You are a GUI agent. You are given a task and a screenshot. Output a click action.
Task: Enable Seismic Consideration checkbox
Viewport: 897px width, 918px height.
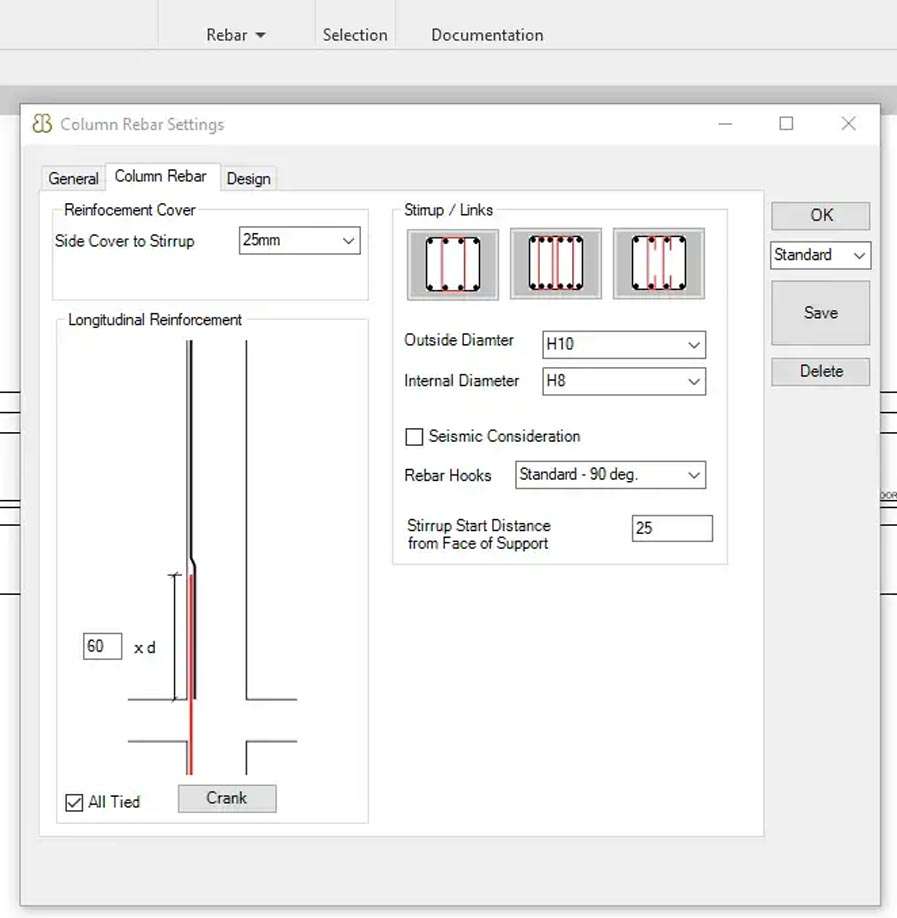pyautogui.click(x=414, y=437)
